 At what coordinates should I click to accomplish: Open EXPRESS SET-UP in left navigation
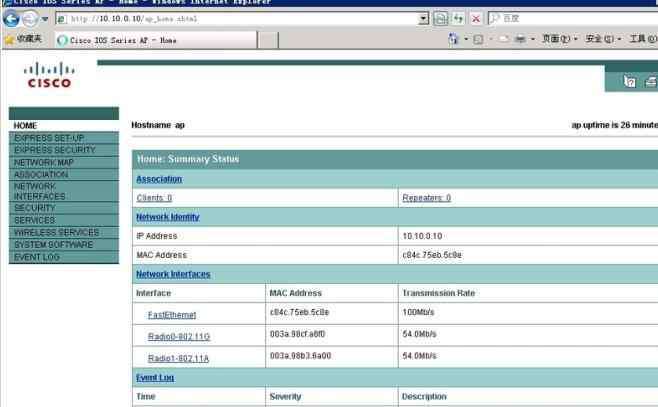point(64,138)
